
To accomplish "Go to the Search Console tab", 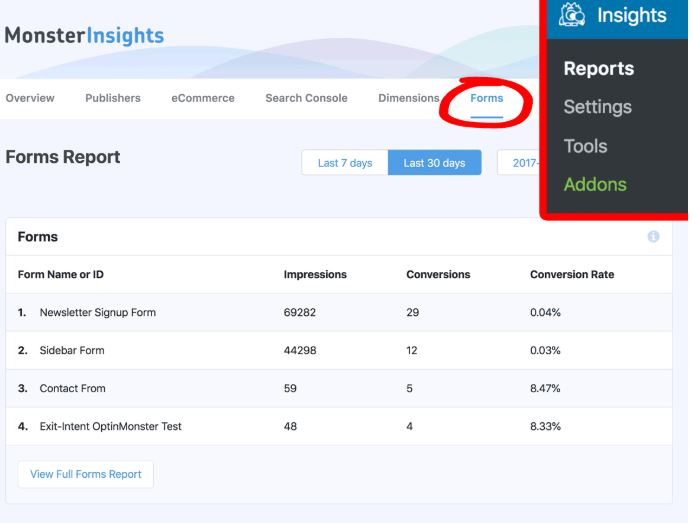I will click(x=306, y=98).
